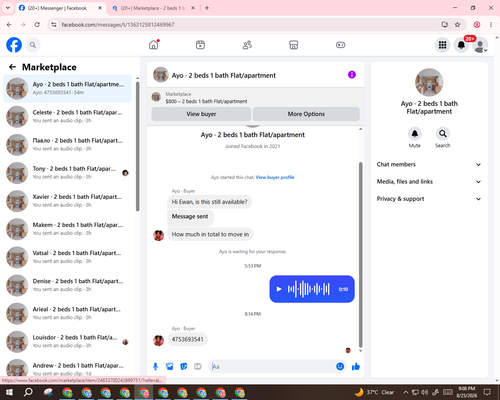Open the account profile avatar menu
500x400 pixels.
tap(480, 45)
